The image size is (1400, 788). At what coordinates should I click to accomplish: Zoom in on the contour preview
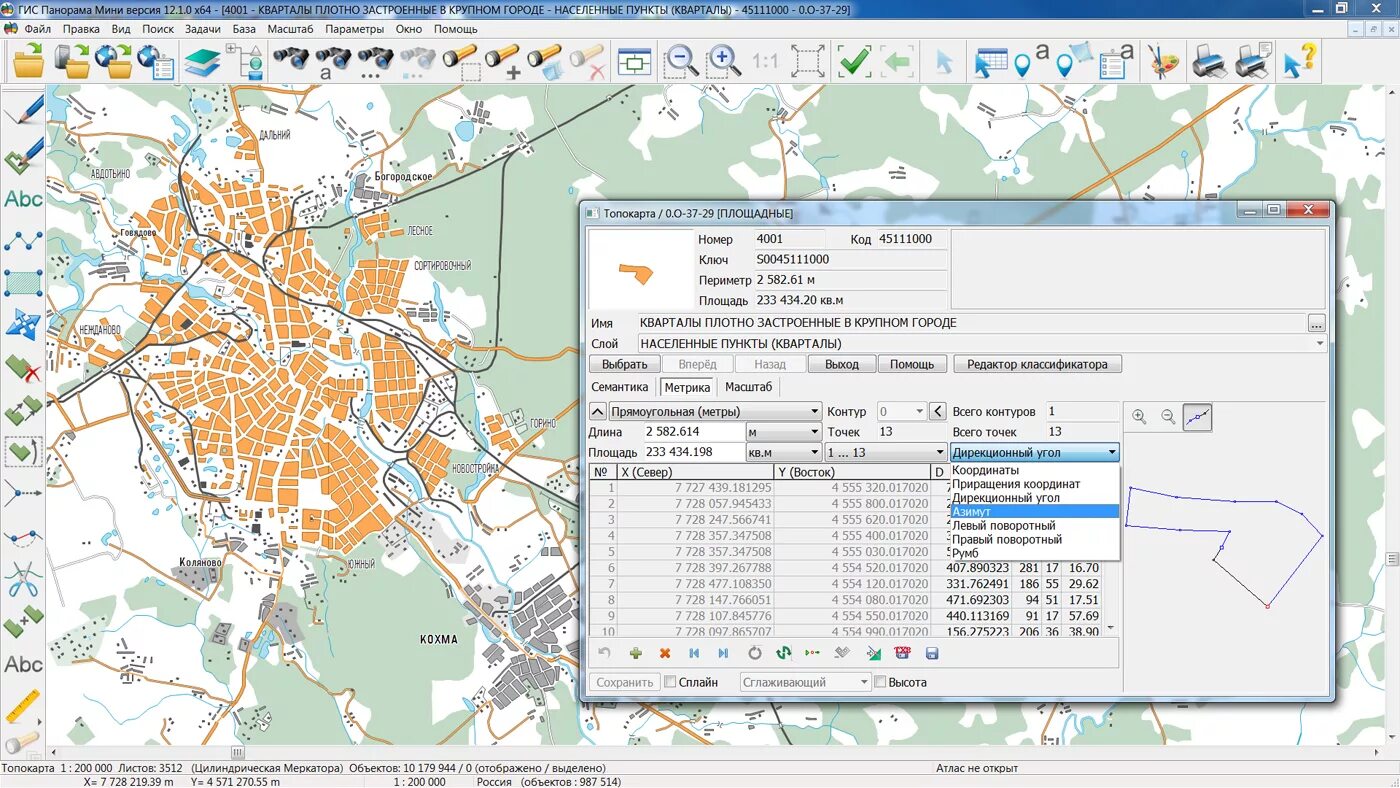1139,417
